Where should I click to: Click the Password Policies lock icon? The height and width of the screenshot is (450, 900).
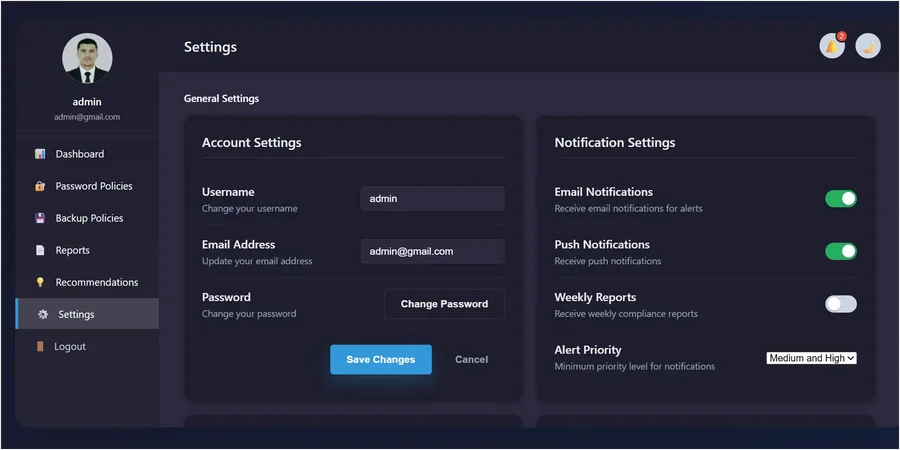point(40,186)
